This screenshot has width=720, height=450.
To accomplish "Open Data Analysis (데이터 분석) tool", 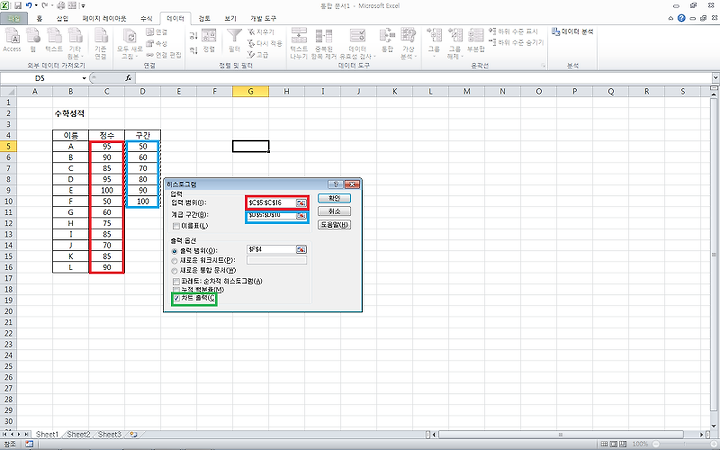I will [573, 32].
